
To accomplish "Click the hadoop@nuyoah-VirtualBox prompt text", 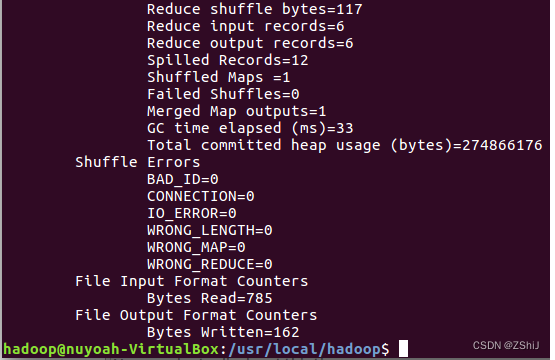I will point(111,349).
